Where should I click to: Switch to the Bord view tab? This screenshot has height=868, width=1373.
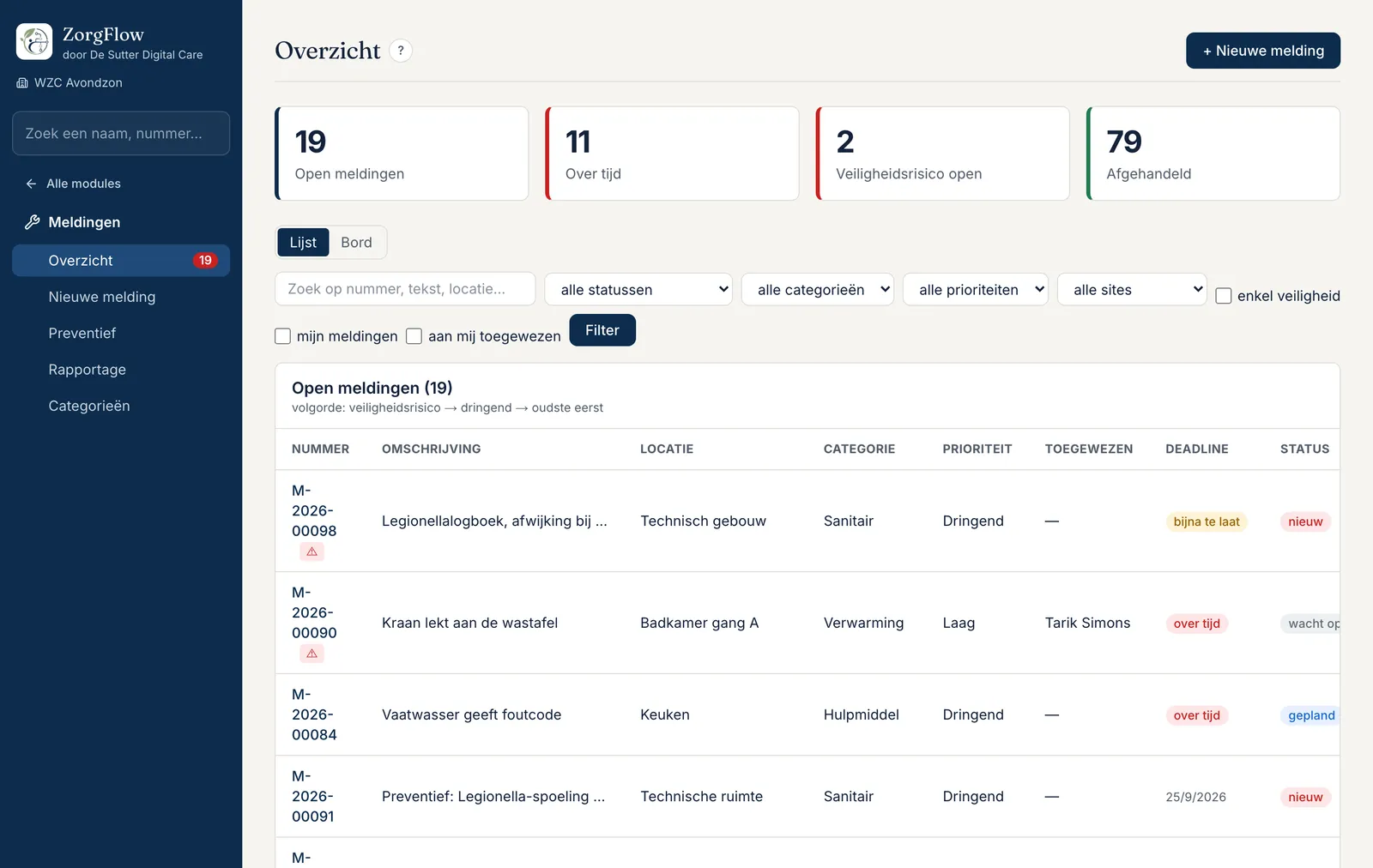click(x=356, y=243)
